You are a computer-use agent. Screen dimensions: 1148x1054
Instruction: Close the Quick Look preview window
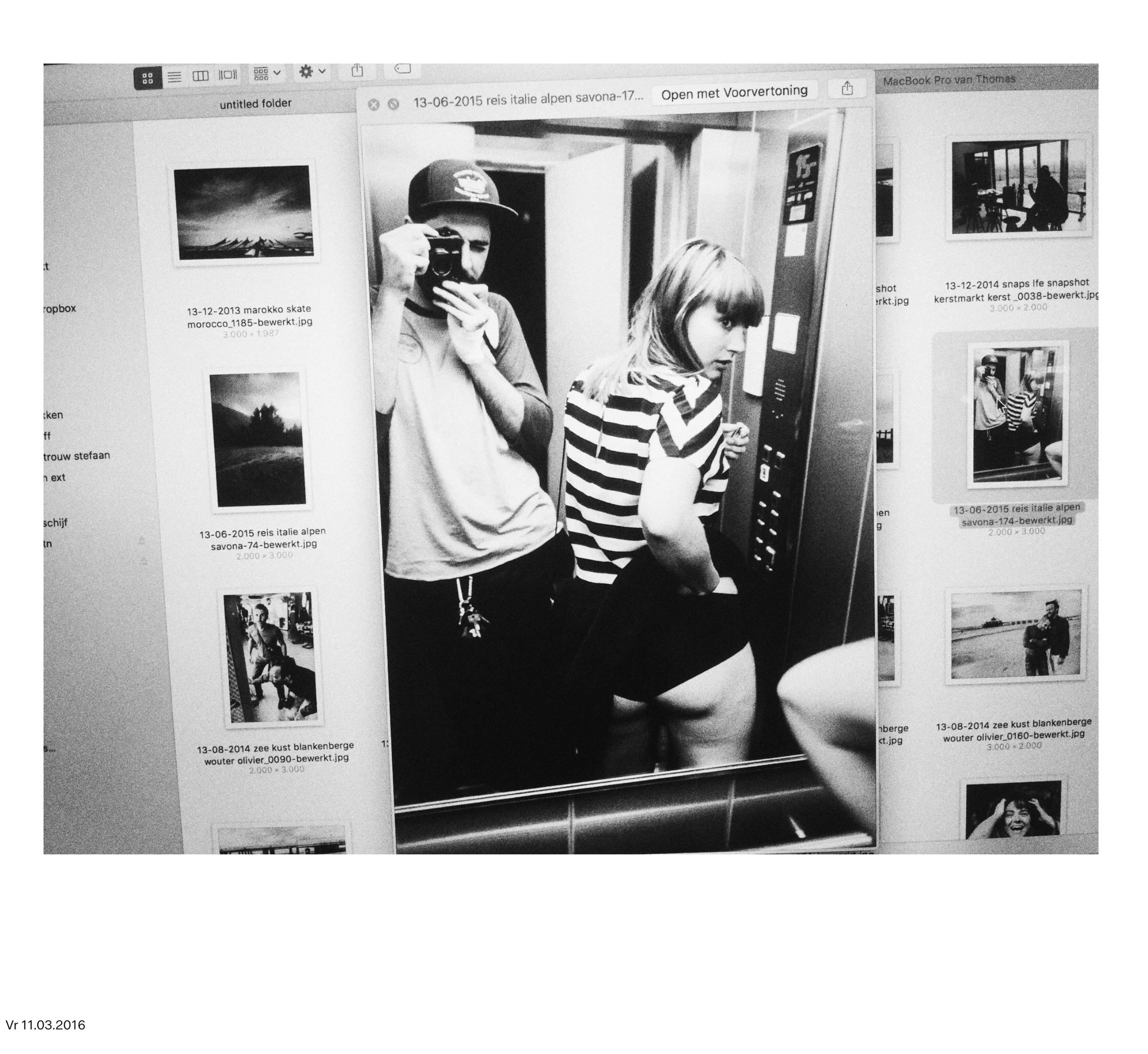click(374, 104)
